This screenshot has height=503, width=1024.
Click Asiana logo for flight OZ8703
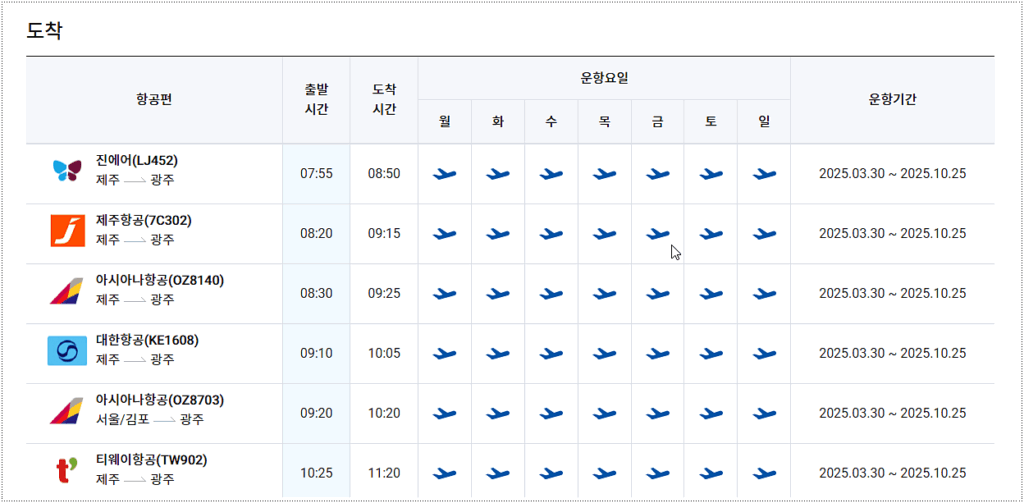(67, 411)
